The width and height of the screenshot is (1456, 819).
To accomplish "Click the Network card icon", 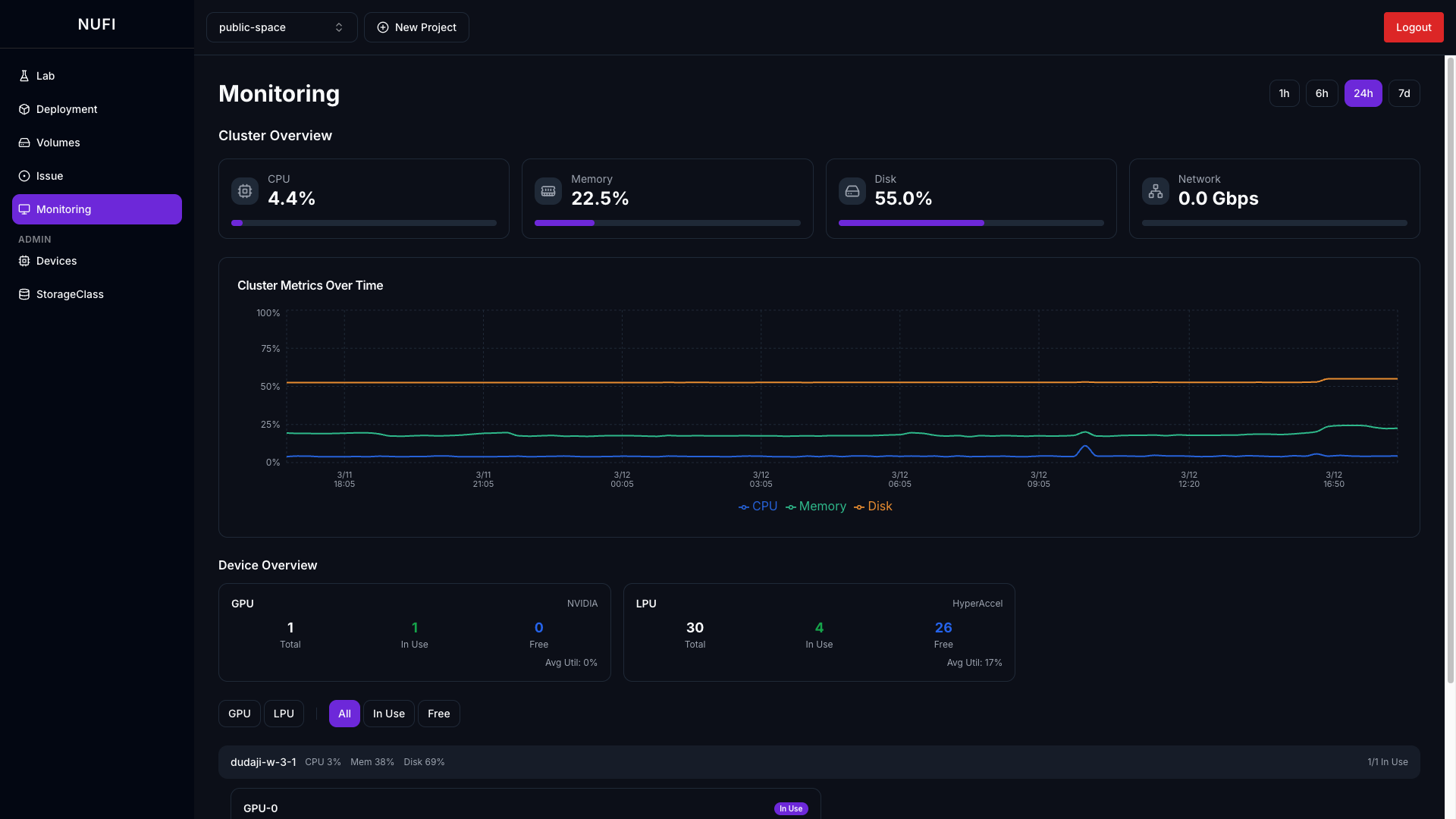I will coord(1155,191).
